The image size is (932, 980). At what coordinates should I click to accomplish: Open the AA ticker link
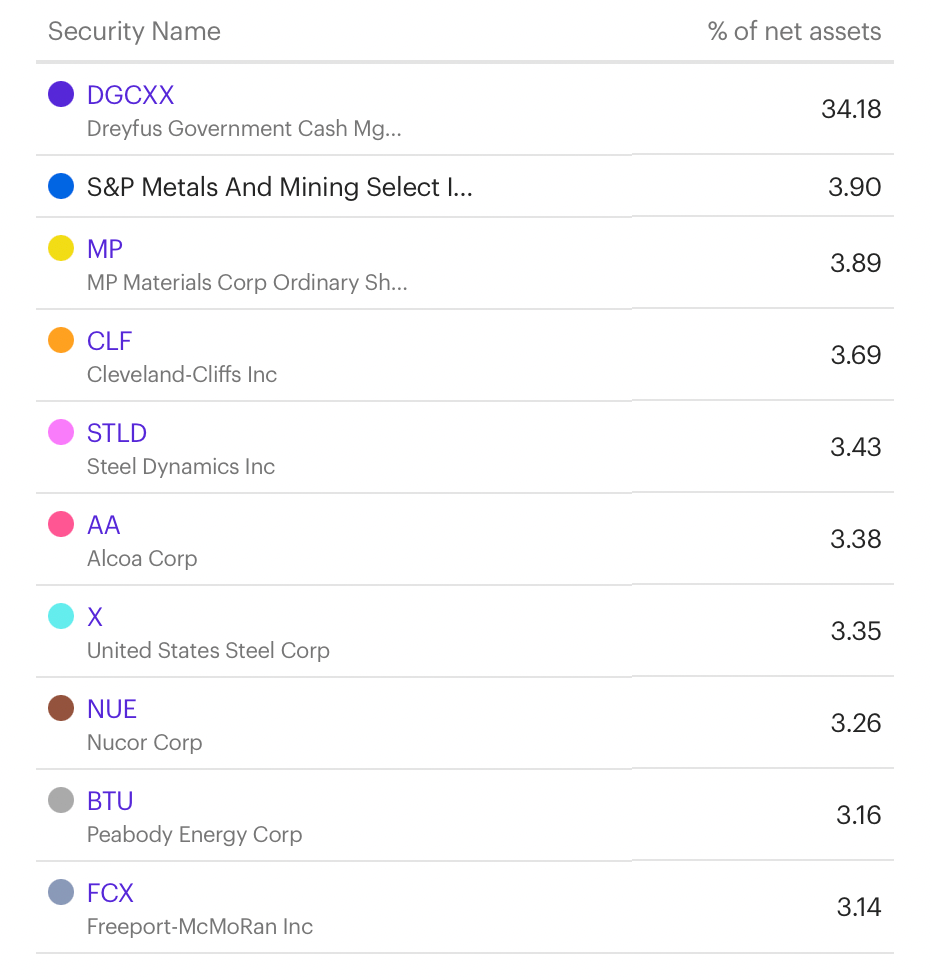point(103,525)
